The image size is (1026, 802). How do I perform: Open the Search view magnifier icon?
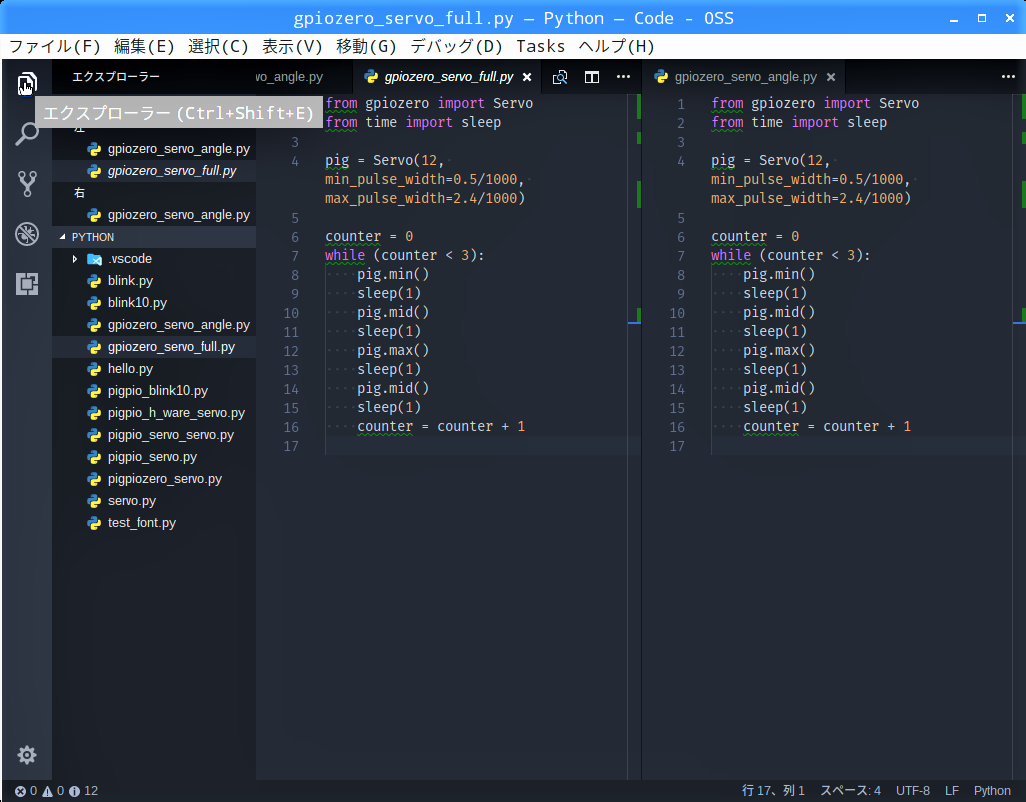(27, 134)
